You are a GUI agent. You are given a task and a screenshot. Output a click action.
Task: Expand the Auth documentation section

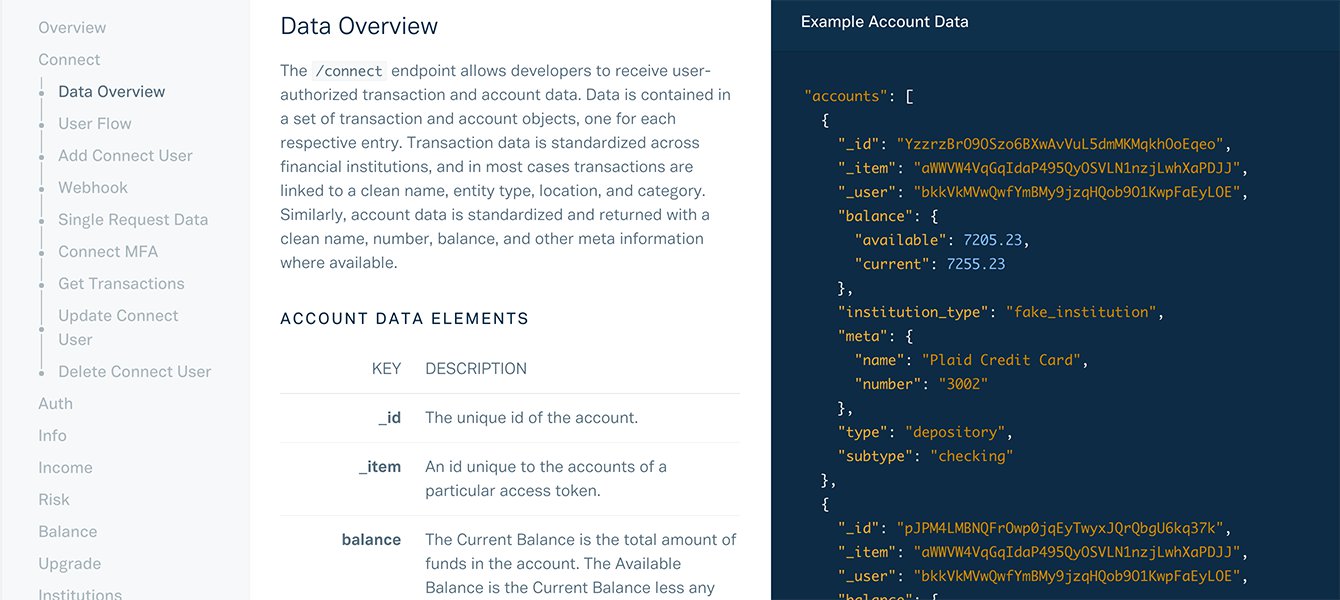click(55, 403)
